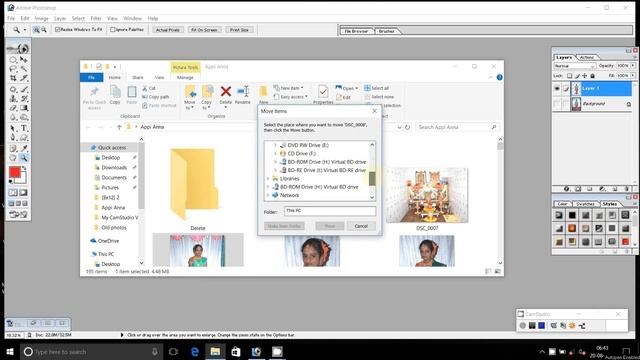Select the Eyedropper tool
This screenshot has height=360, width=640.
pos(24,148)
